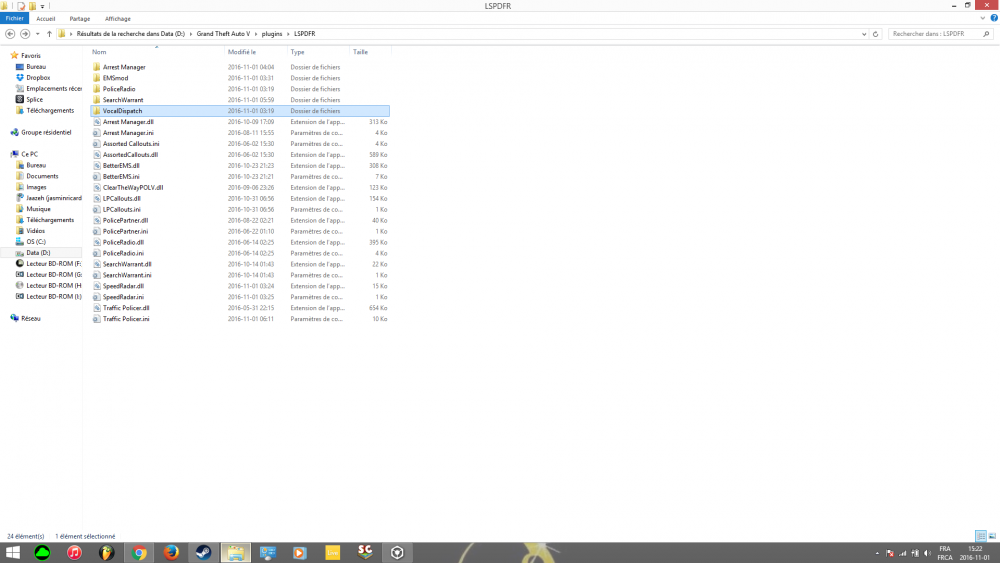Open iTunes from the taskbar
The width and height of the screenshot is (1000, 563).
[x=75, y=552]
